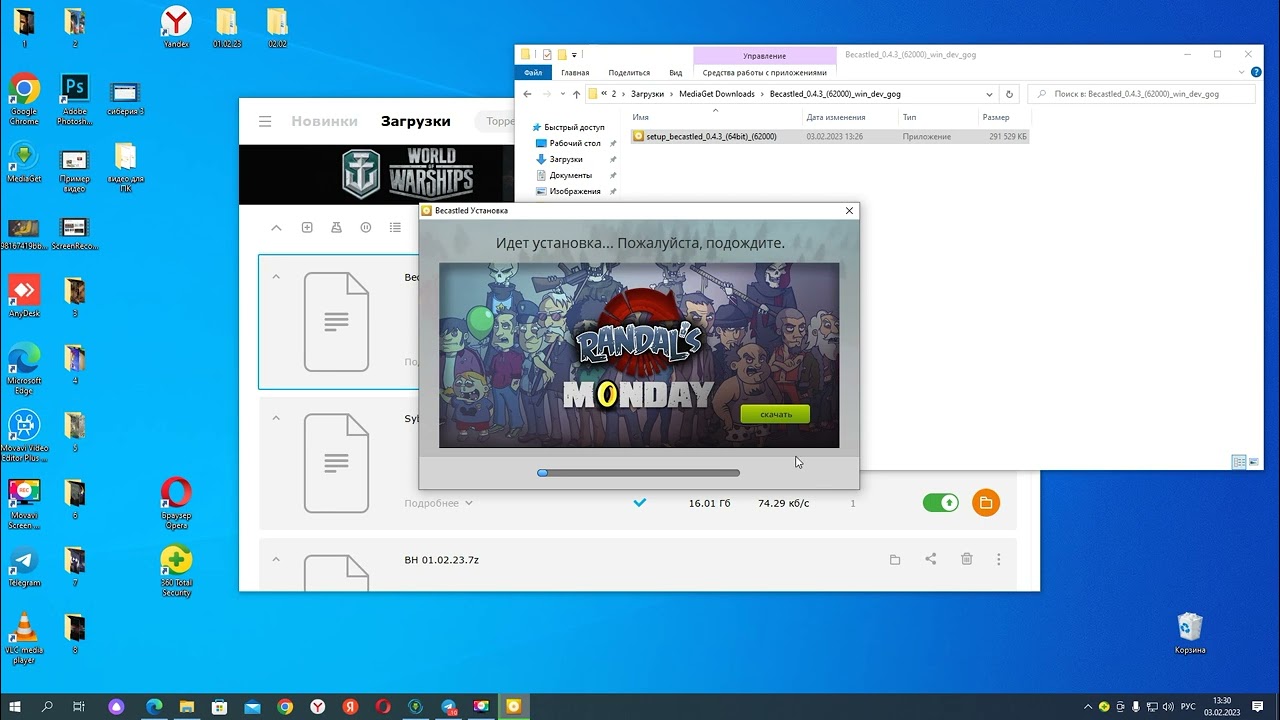
Task: Collapse the BH 01.02.23.7z download card
Action: 277,559
